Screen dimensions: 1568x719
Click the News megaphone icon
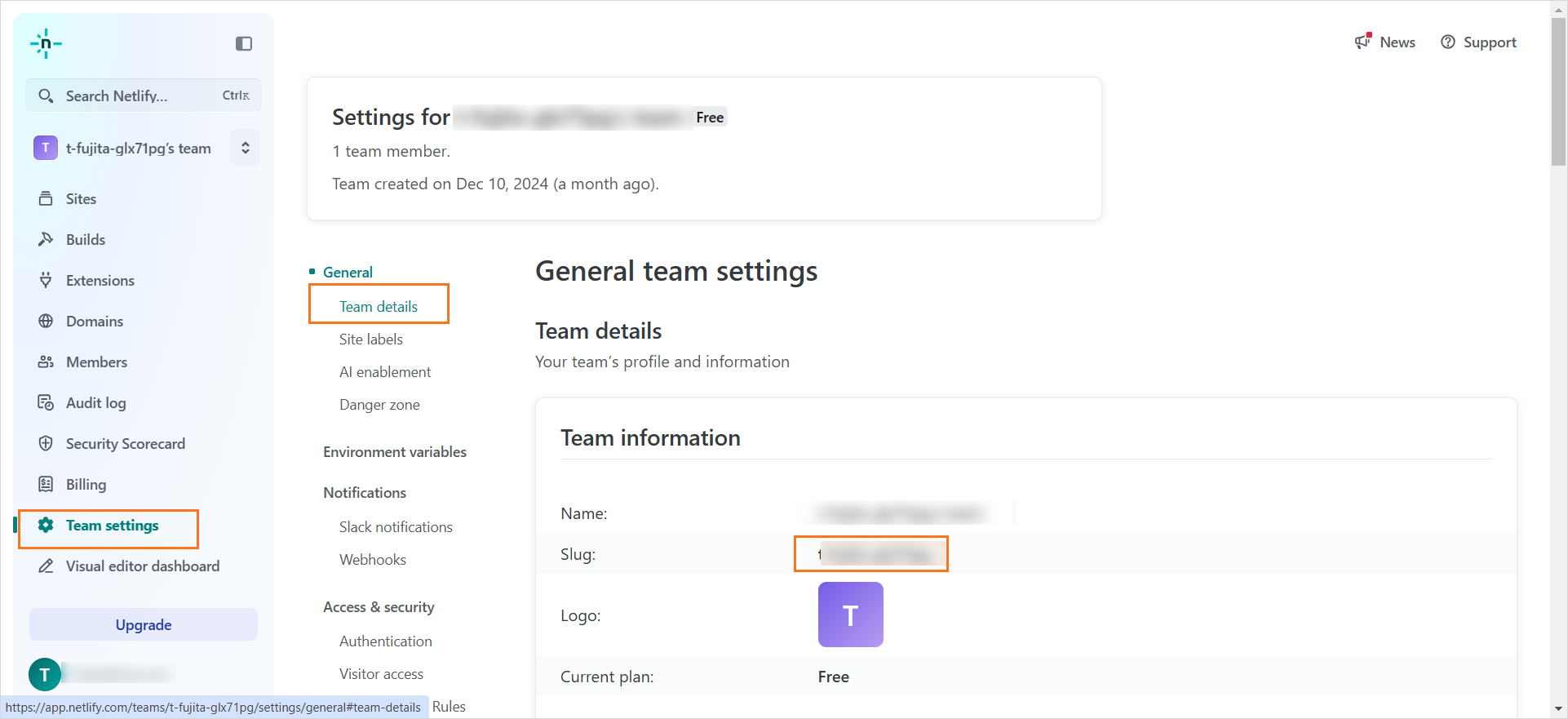point(1363,41)
